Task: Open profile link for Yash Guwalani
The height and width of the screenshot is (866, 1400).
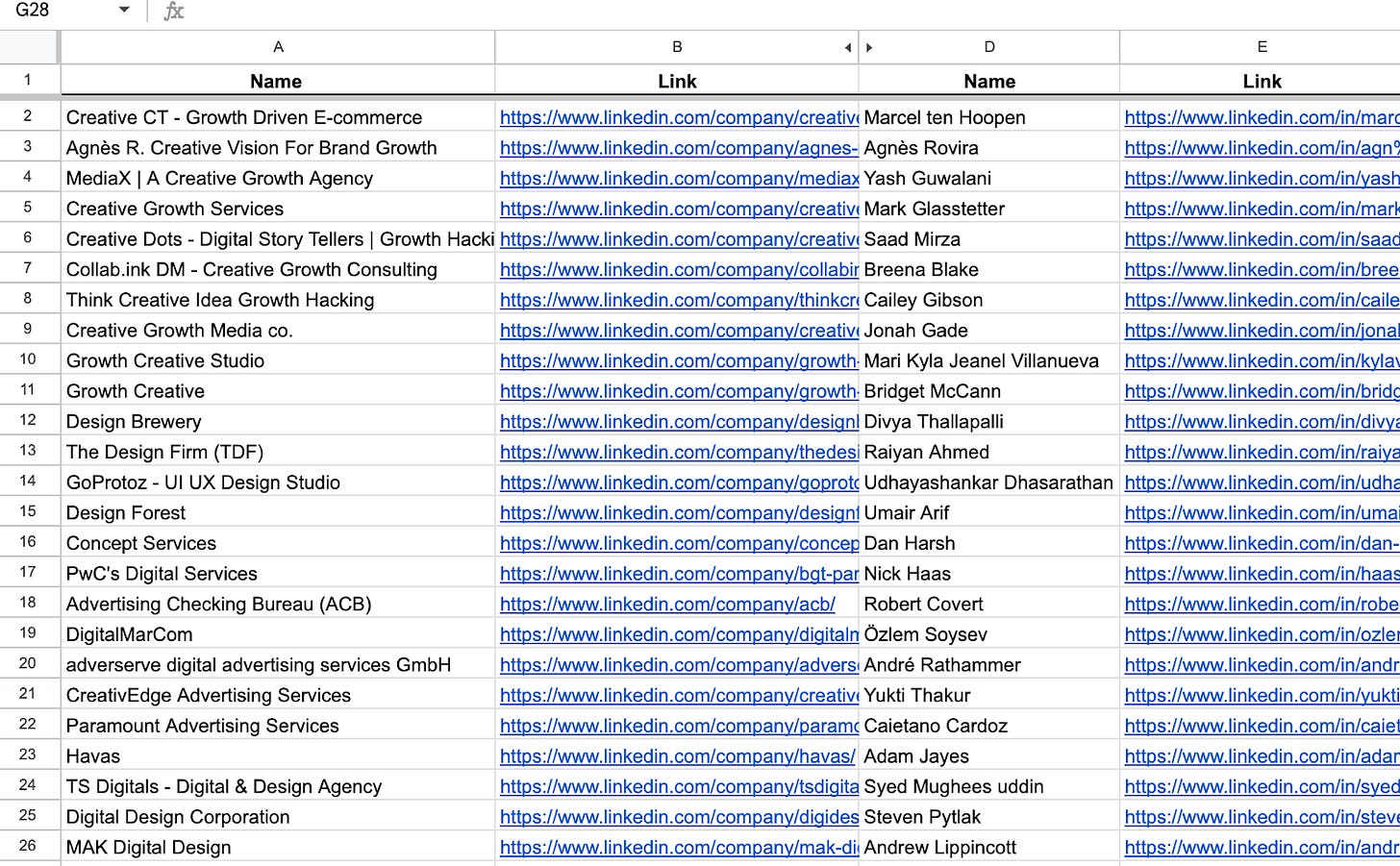Action: tap(1262, 178)
